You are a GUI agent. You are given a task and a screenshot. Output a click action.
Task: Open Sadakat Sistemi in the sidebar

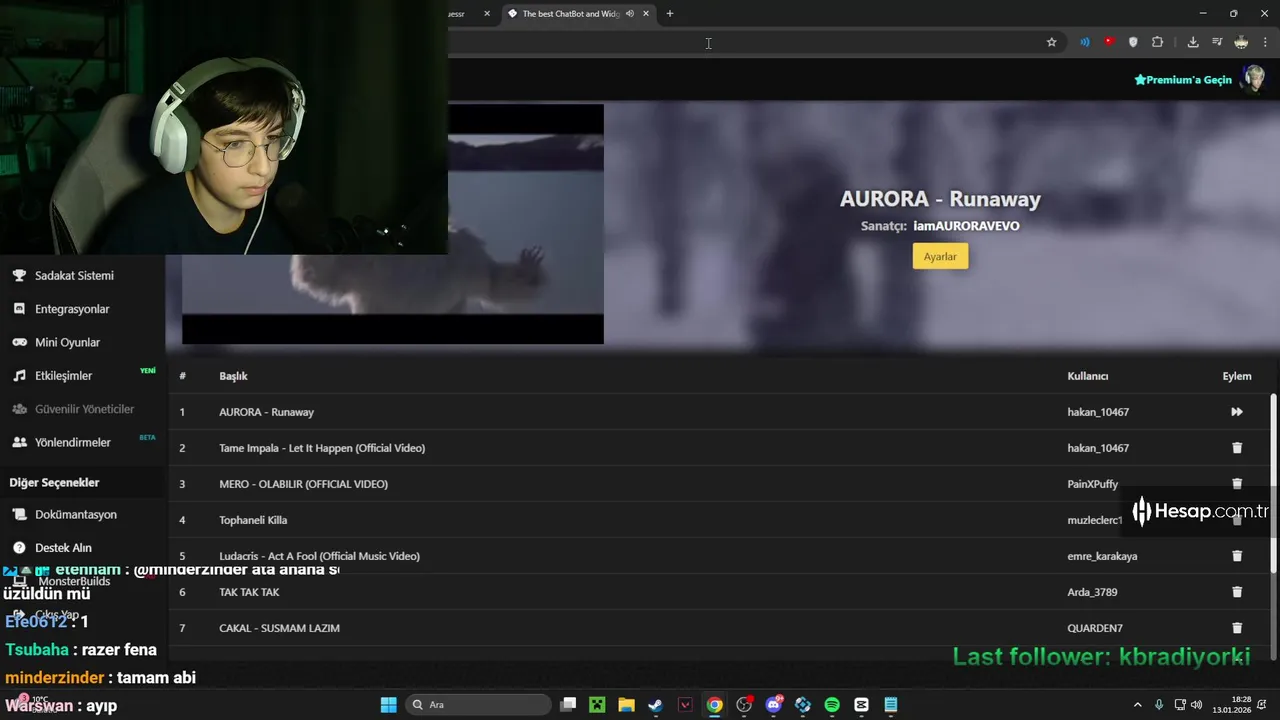74,276
